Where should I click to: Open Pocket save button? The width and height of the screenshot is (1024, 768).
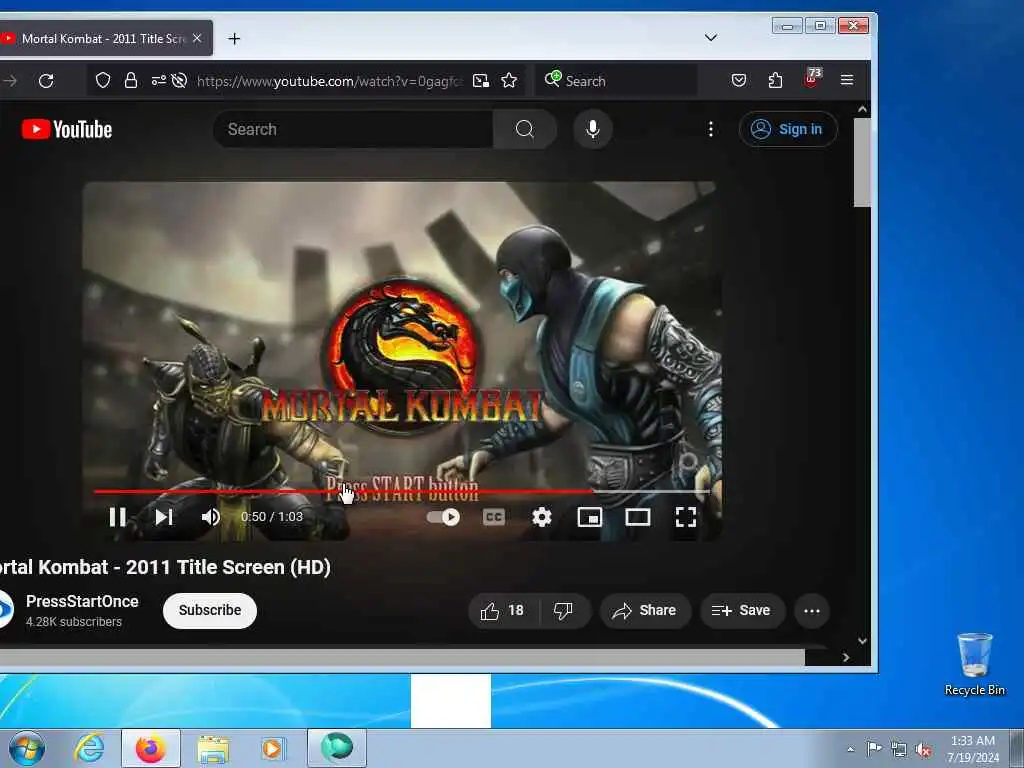[x=739, y=80]
